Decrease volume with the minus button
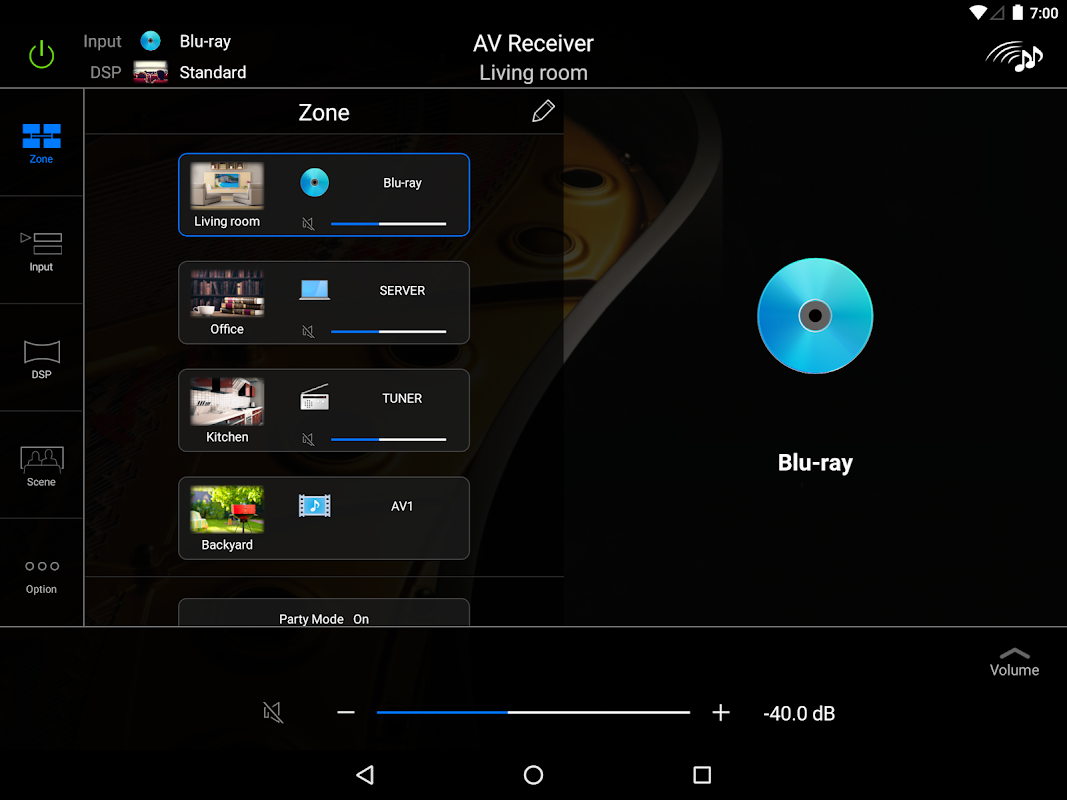The width and height of the screenshot is (1067, 800). coord(346,712)
